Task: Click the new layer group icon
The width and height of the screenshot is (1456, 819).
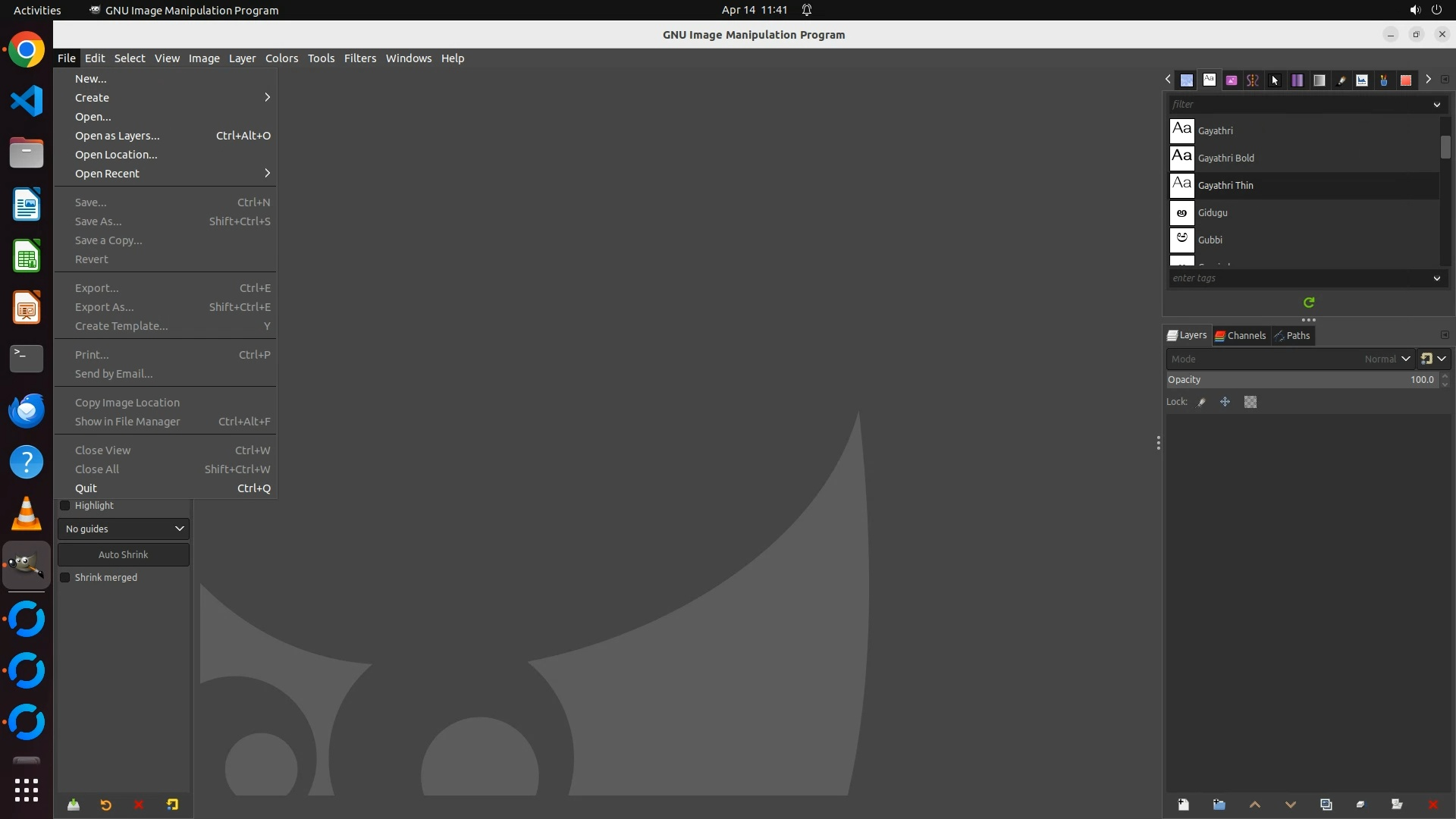Action: tap(1219, 805)
